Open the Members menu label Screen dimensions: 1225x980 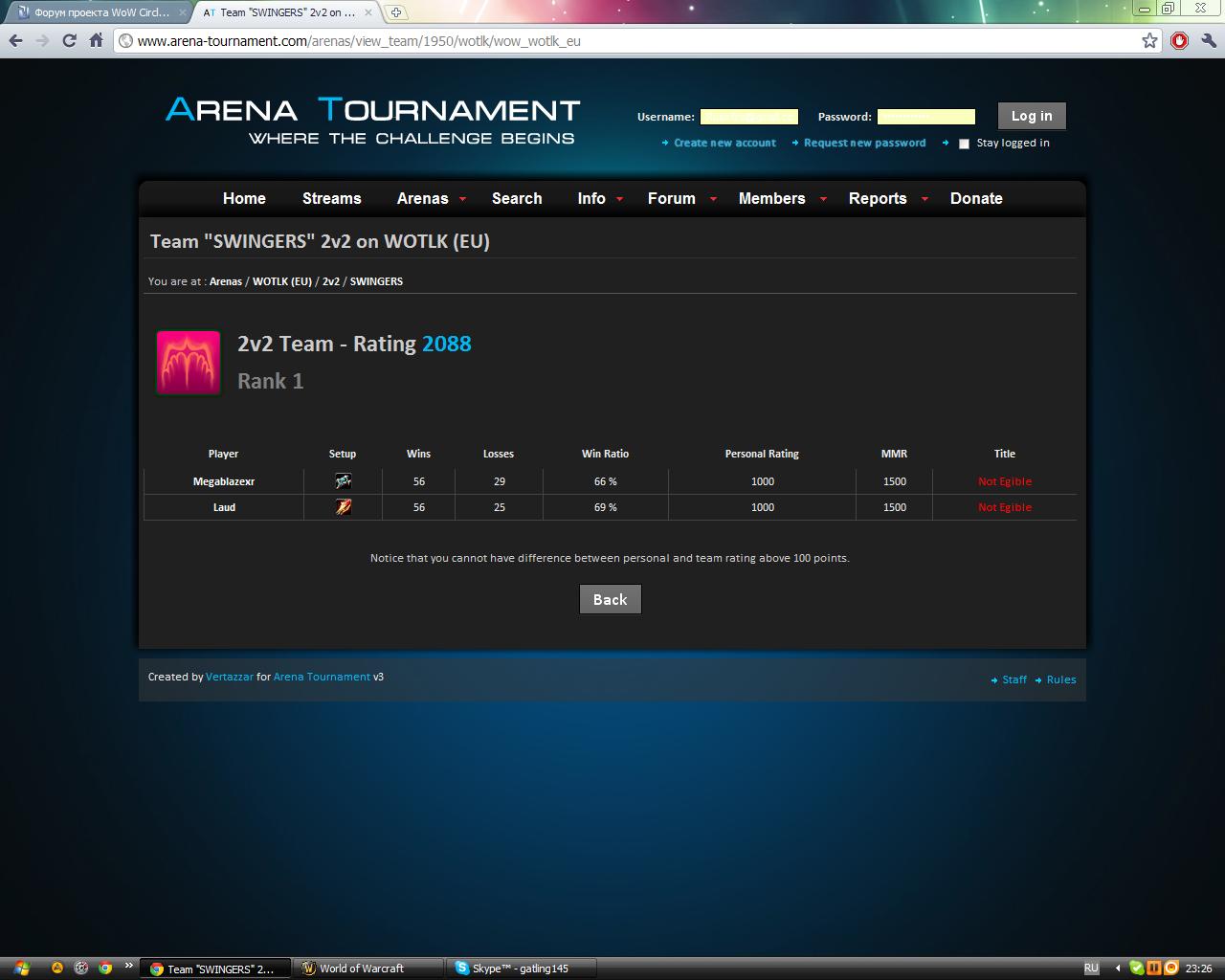[x=771, y=198]
